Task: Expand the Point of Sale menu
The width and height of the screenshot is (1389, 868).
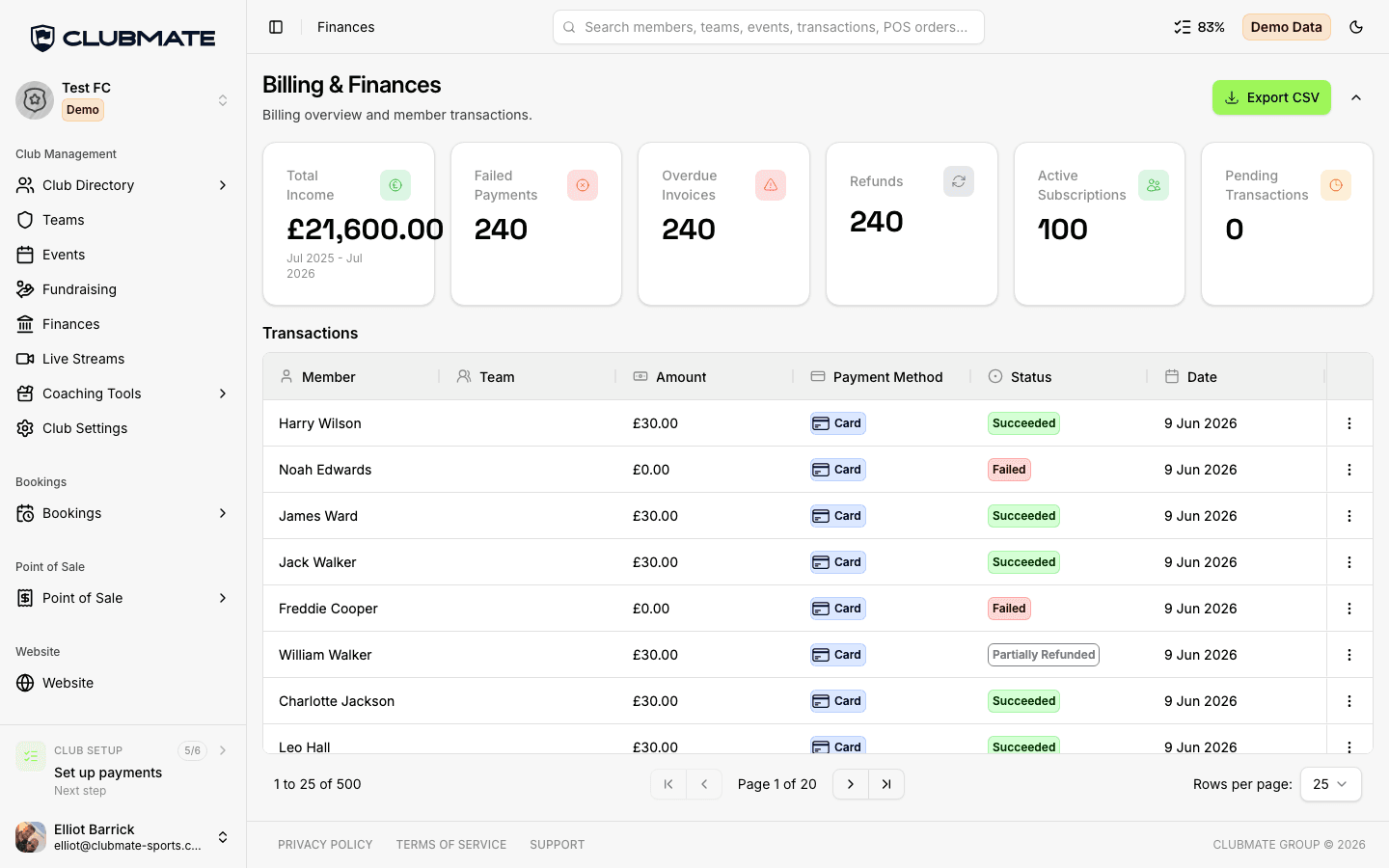Action: pos(123,598)
